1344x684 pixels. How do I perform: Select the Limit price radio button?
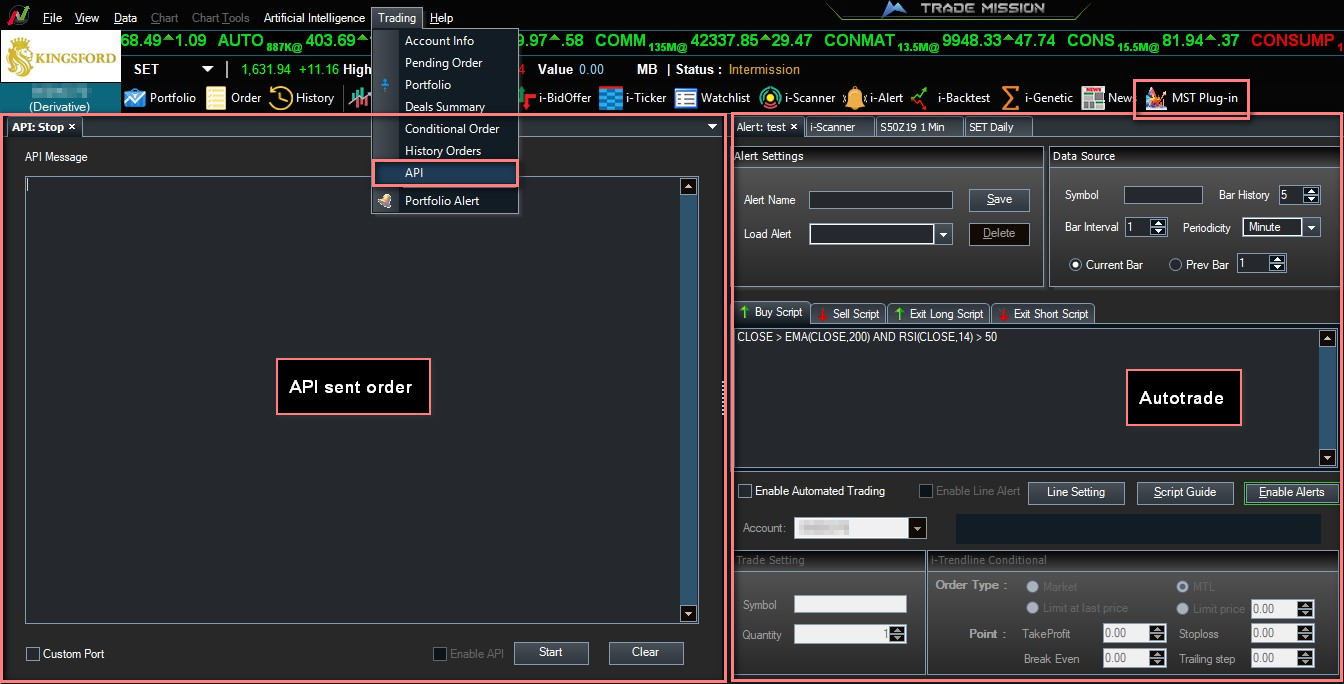(x=1183, y=608)
